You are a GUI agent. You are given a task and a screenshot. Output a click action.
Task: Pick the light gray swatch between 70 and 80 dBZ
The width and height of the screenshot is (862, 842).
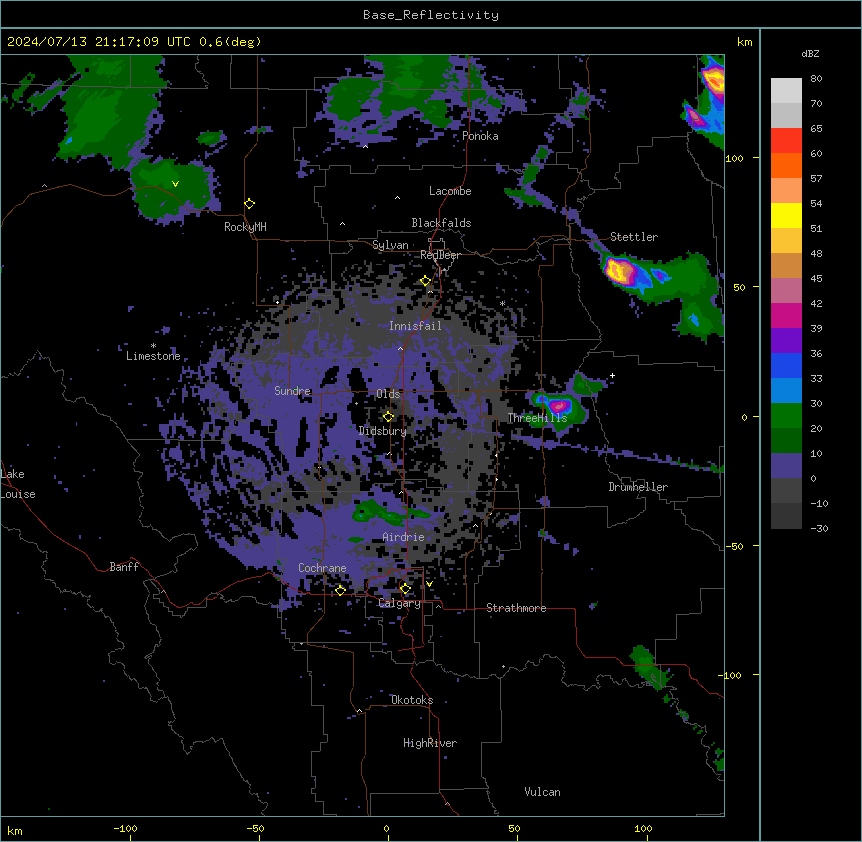786,91
